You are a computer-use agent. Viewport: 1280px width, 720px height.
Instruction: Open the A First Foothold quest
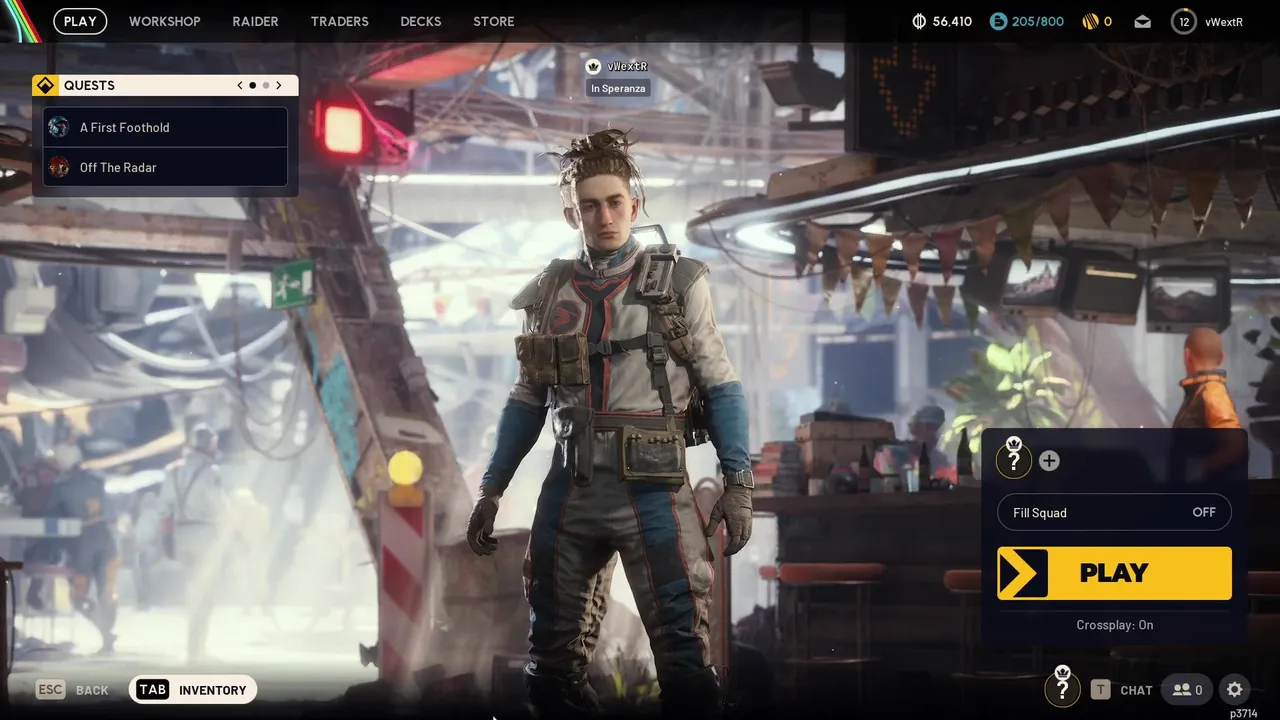click(166, 127)
